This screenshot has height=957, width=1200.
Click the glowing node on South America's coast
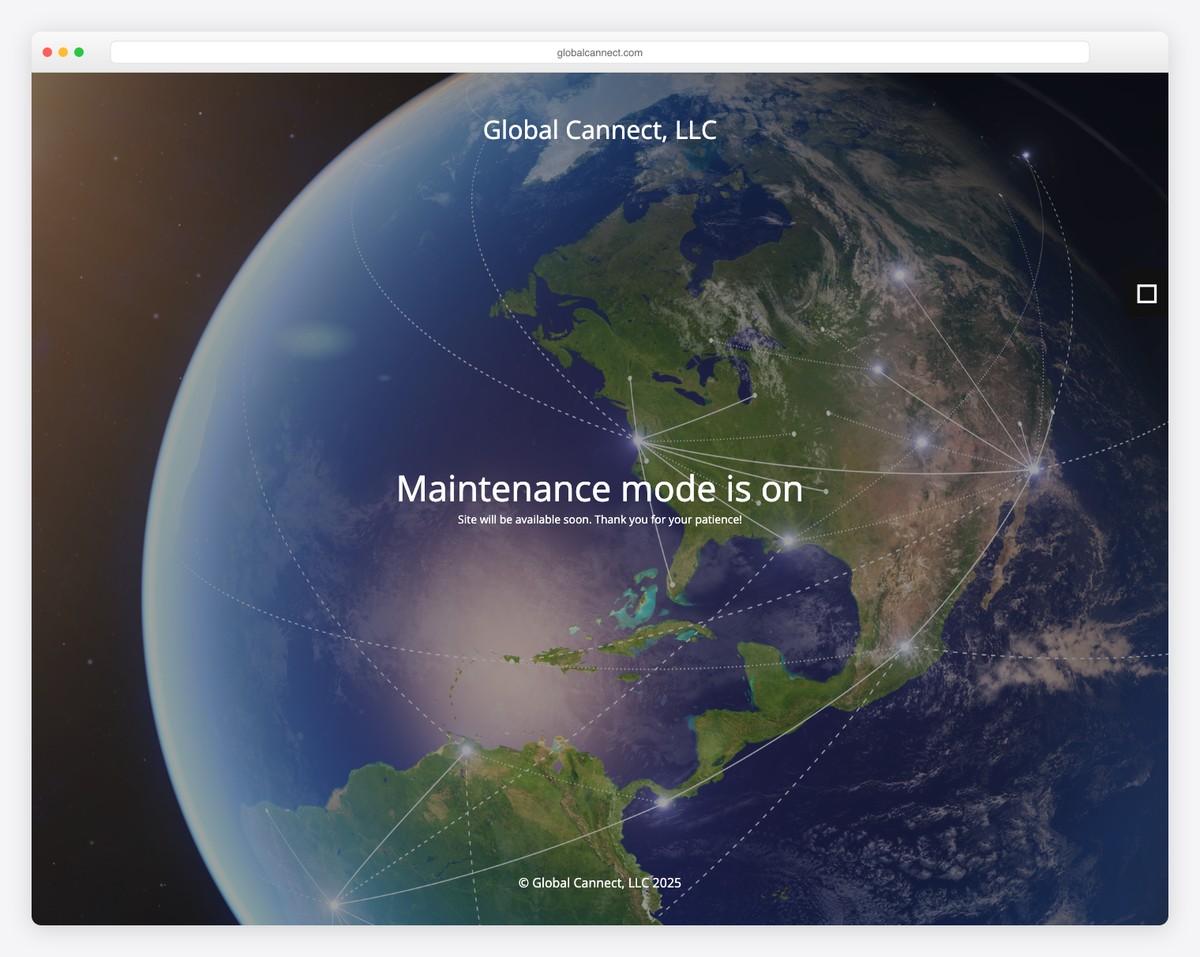pos(466,749)
